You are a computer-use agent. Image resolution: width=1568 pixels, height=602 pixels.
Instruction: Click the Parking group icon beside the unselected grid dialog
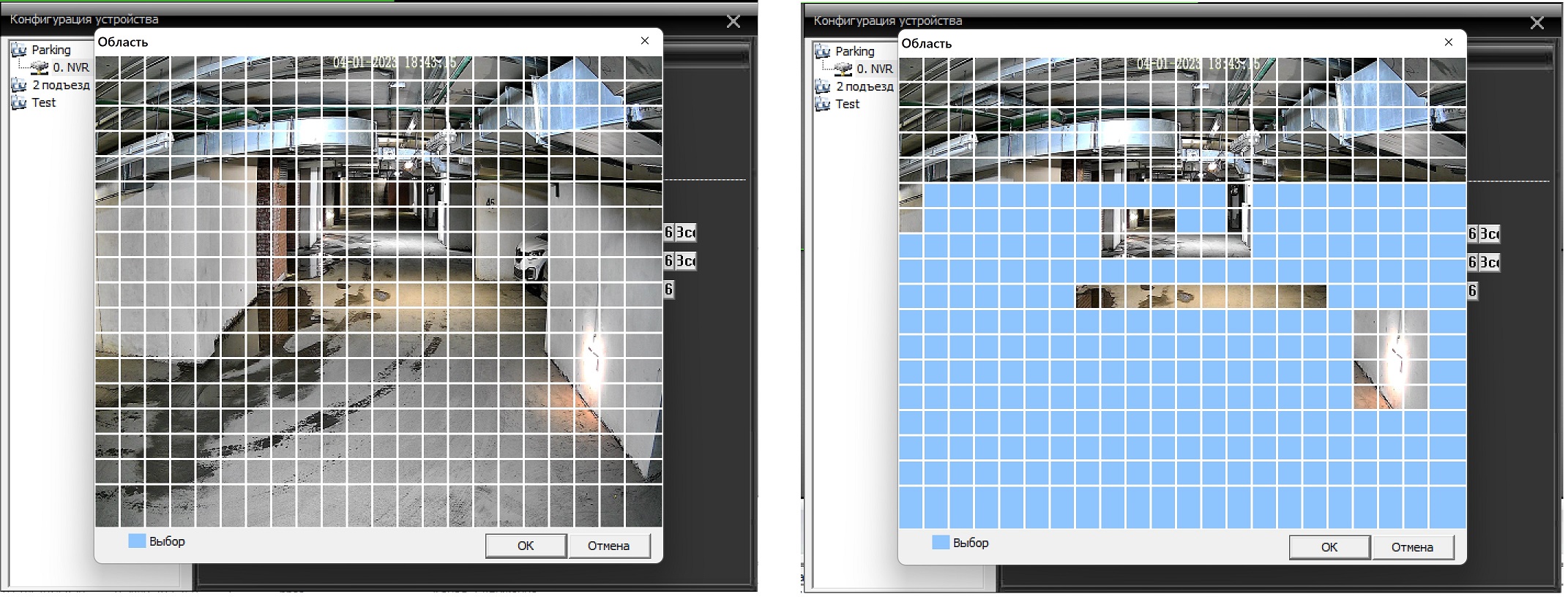pos(19,50)
